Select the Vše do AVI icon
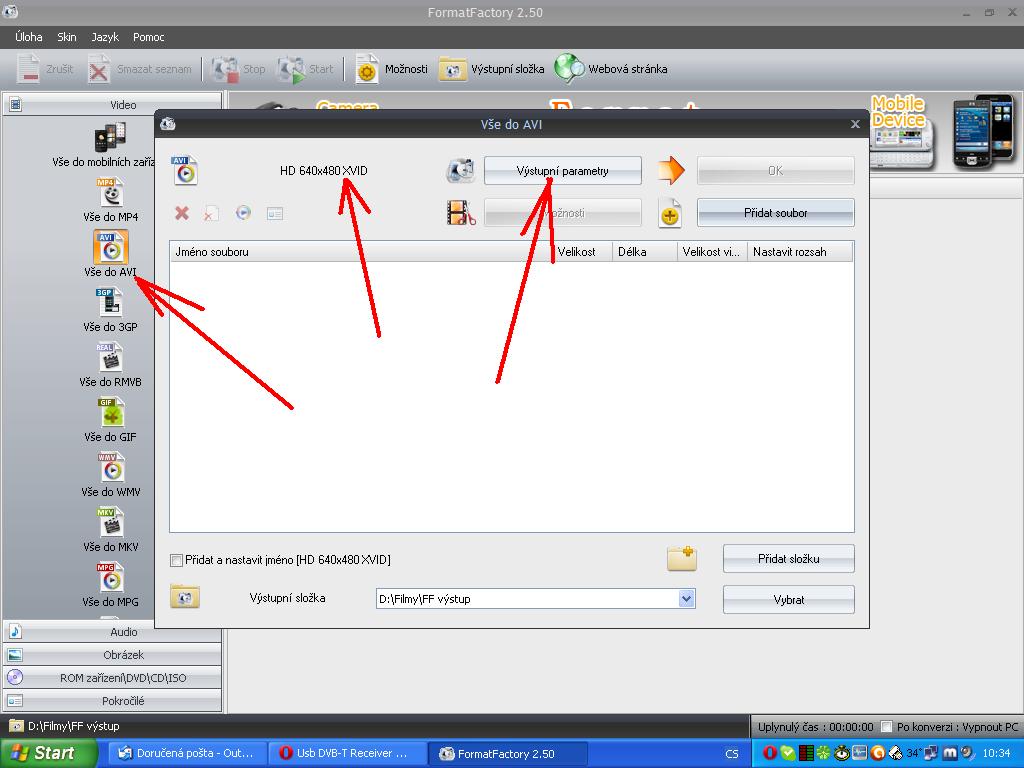The height and width of the screenshot is (768, 1024). click(111, 247)
